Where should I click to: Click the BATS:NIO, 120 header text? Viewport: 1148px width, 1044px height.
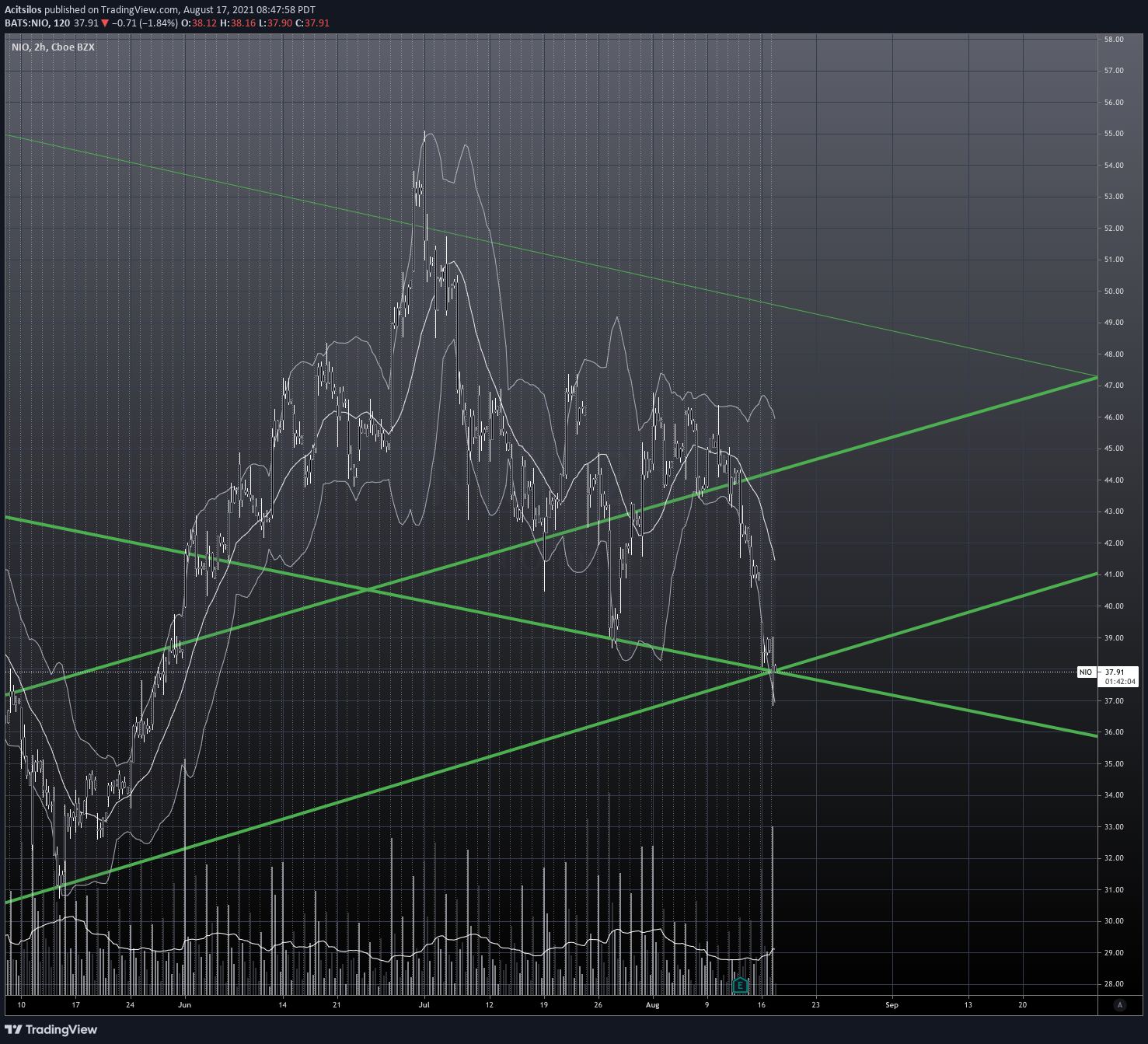[x=37, y=23]
